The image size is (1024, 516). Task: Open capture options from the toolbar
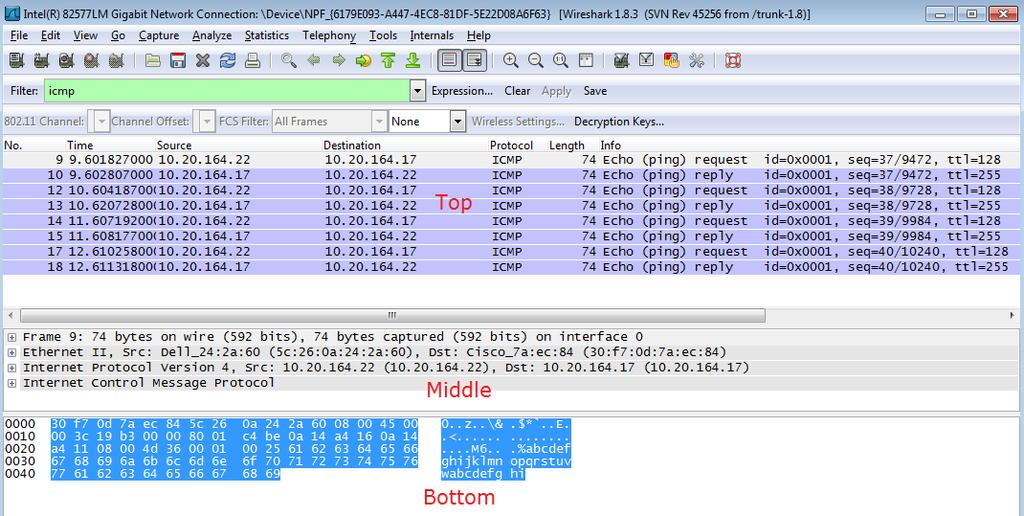pyautogui.click(x=41, y=61)
